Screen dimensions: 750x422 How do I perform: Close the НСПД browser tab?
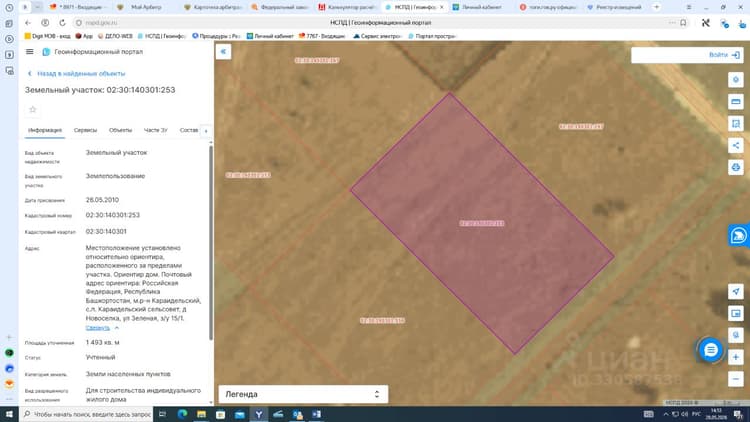click(x=441, y=7)
